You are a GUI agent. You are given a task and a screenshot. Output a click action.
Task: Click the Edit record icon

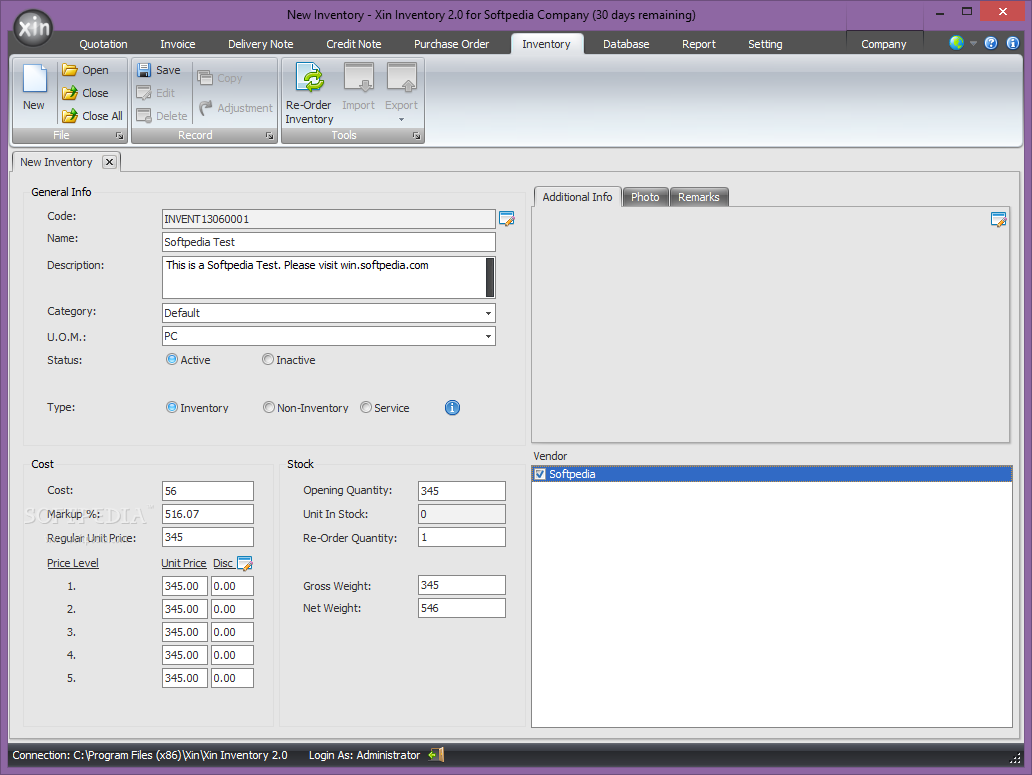144,93
